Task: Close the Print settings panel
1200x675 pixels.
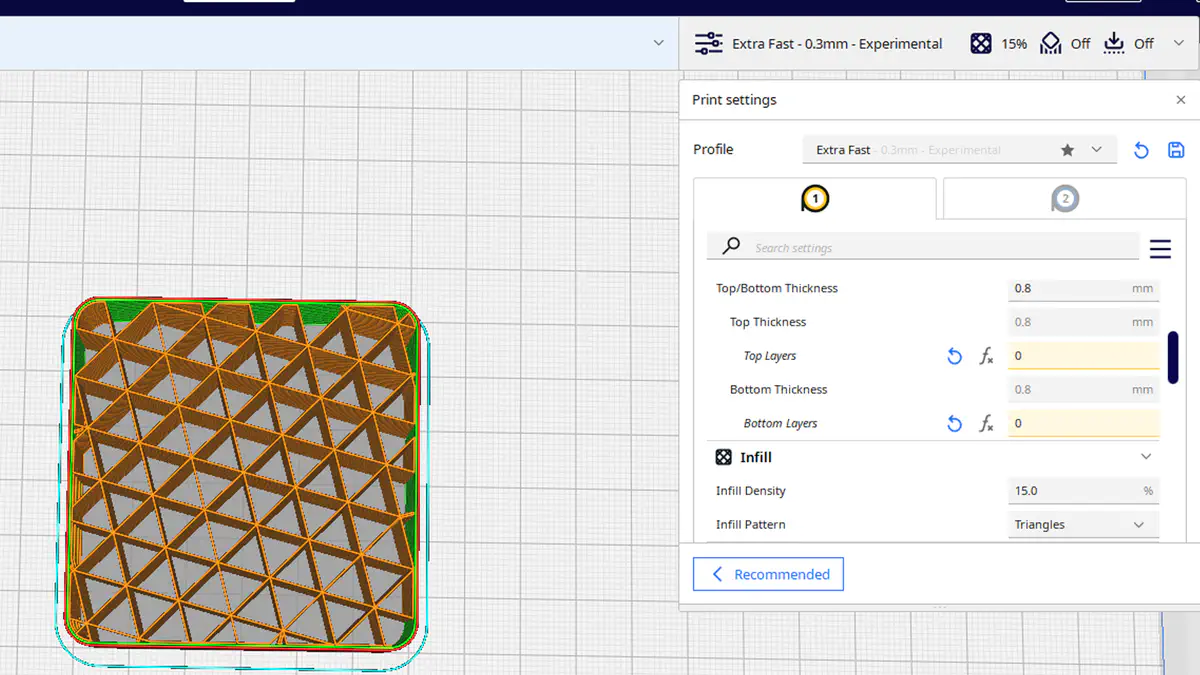Action: pyautogui.click(x=1181, y=100)
